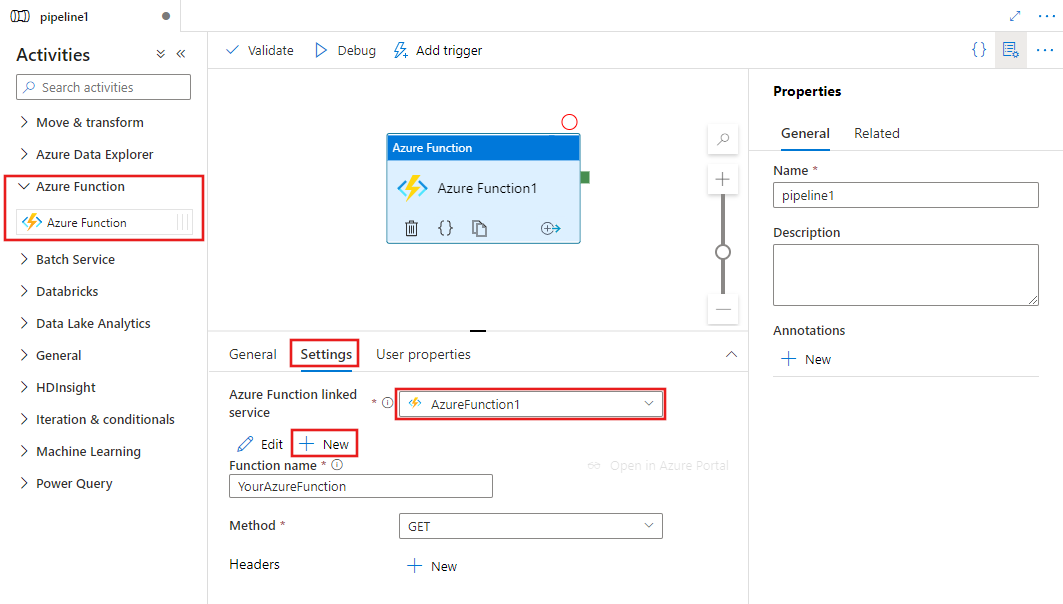
Task: Click the Function name input field
Action: (x=360, y=486)
